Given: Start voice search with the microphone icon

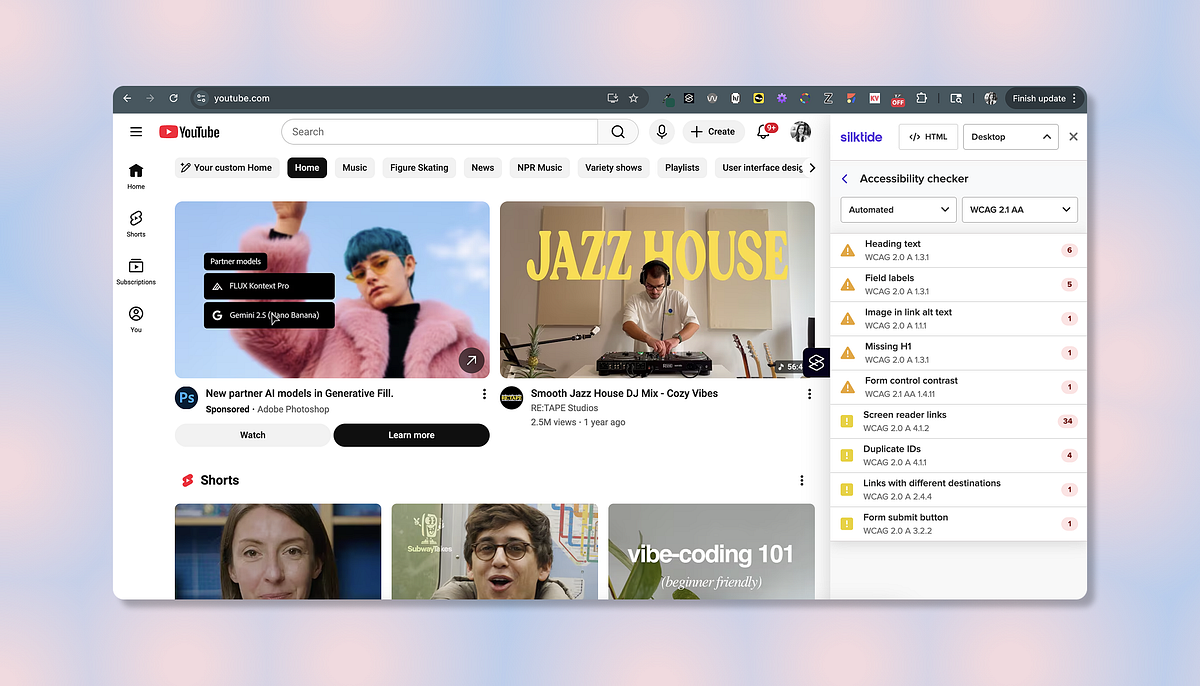Looking at the screenshot, I should (661, 132).
